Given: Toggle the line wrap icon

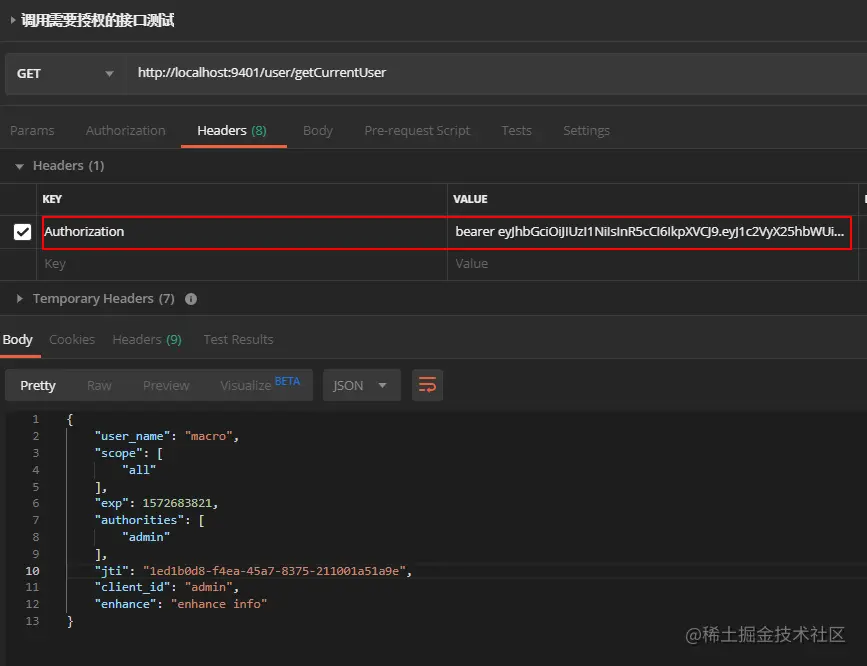Looking at the screenshot, I should pos(427,385).
